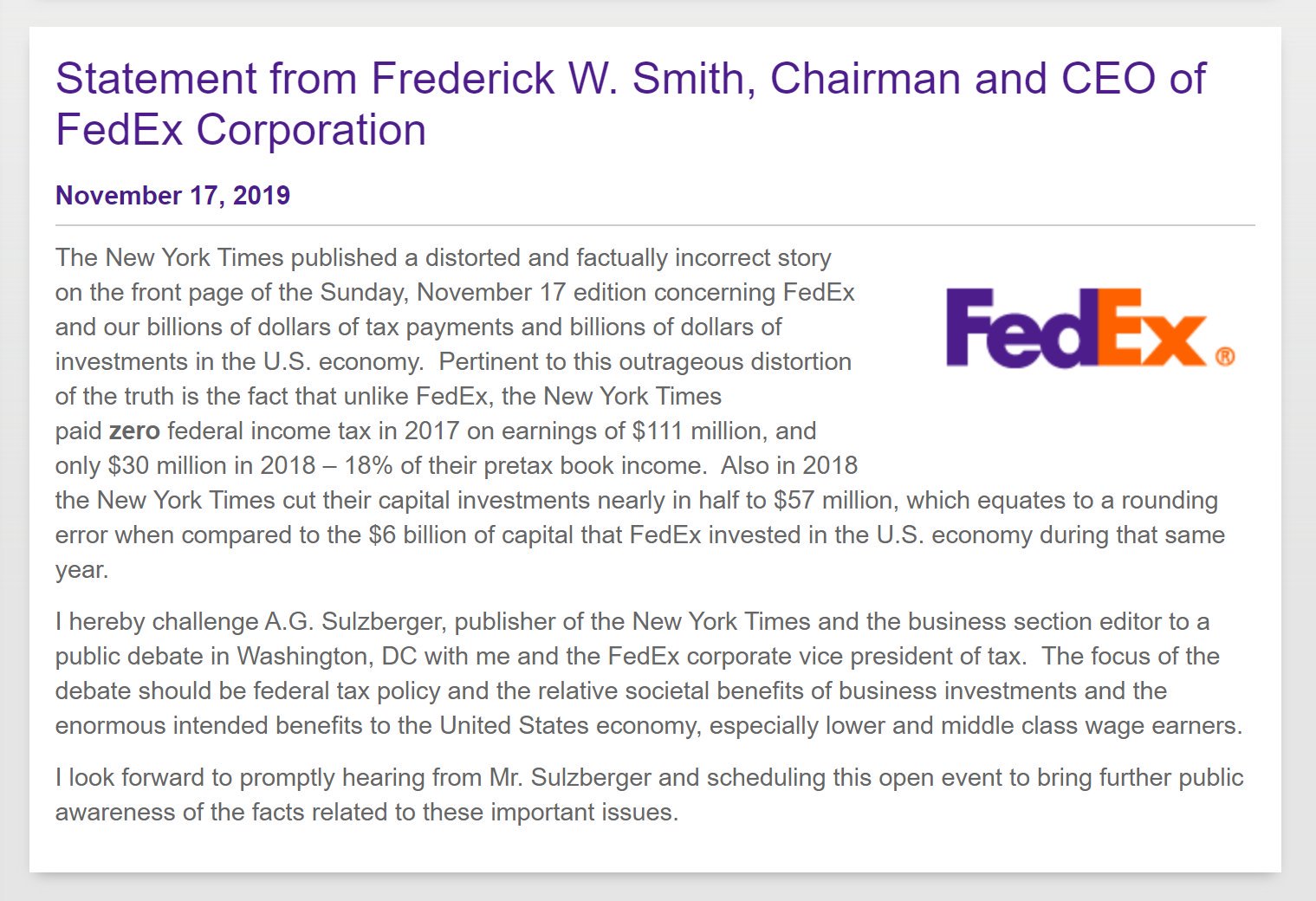1316x901 pixels.
Task: Click the statement headline mentioning Frederick W. Smith
Action: coord(631,104)
